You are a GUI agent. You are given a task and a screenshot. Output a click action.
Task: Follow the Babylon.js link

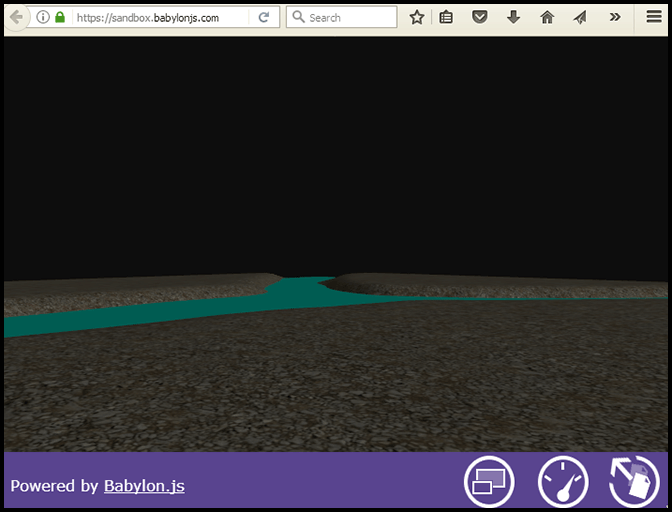[x=144, y=486]
